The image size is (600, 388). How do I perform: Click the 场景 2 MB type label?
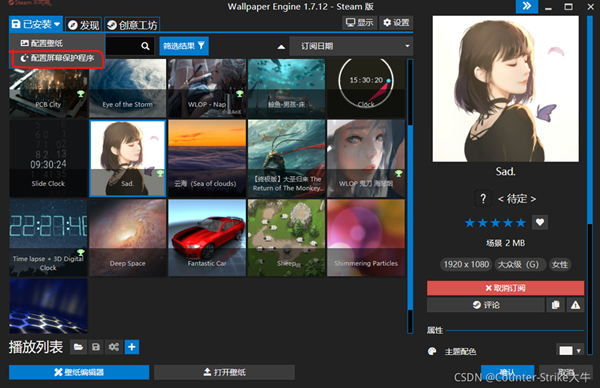[x=505, y=243]
